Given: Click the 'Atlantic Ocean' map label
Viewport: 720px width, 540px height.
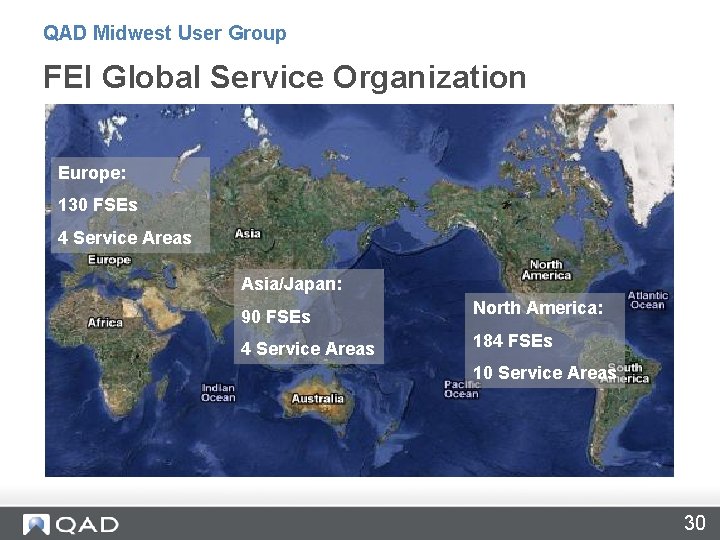Looking at the screenshot, I should (648, 300).
